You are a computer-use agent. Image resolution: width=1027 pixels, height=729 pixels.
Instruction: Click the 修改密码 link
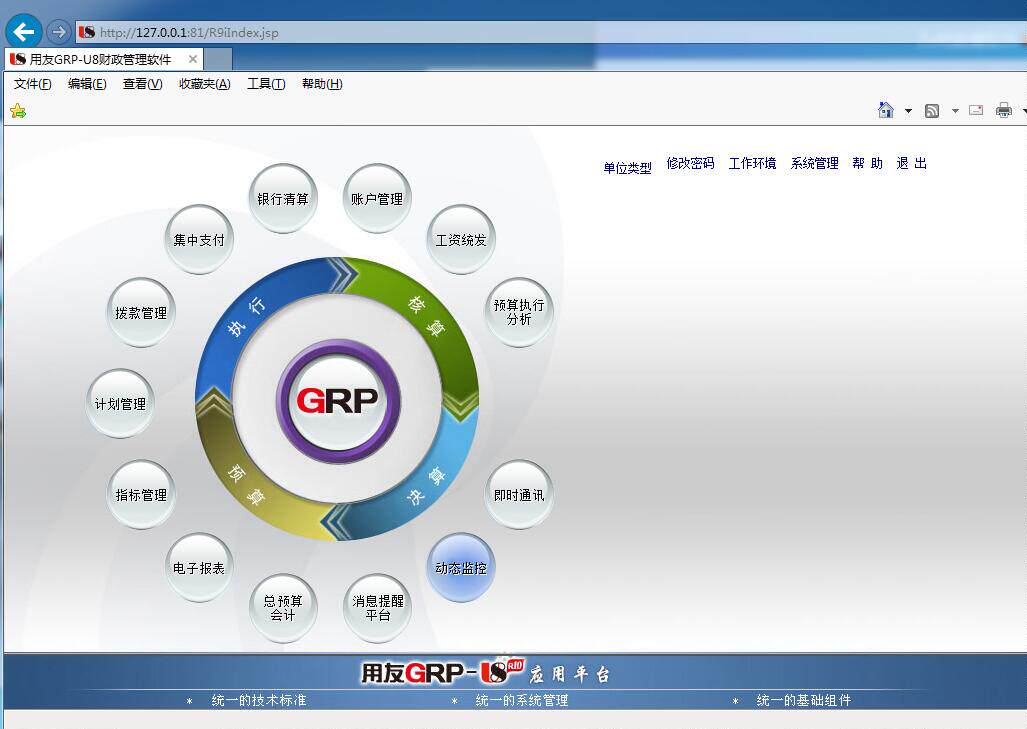[690, 163]
